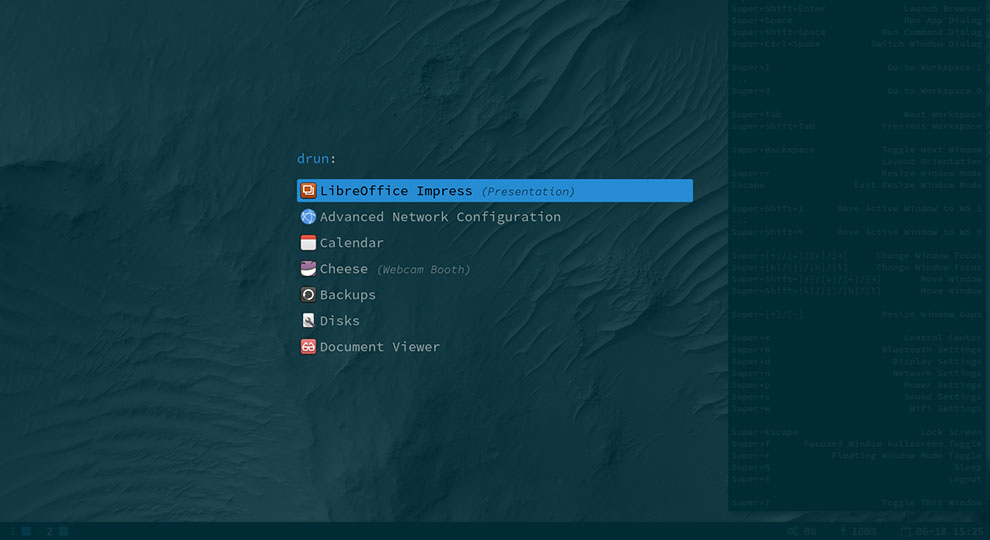Choose the Cheese entry name

click(x=343, y=268)
